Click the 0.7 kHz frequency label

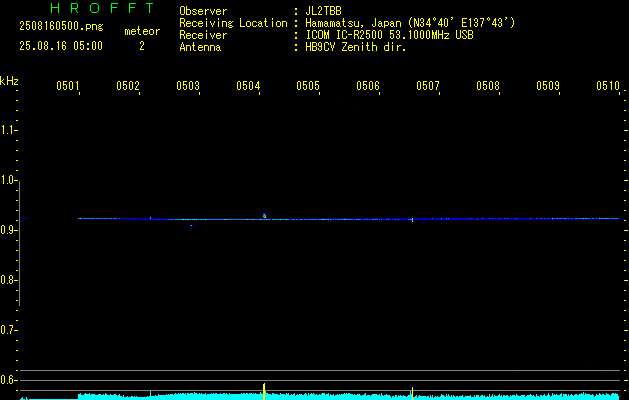[8, 330]
